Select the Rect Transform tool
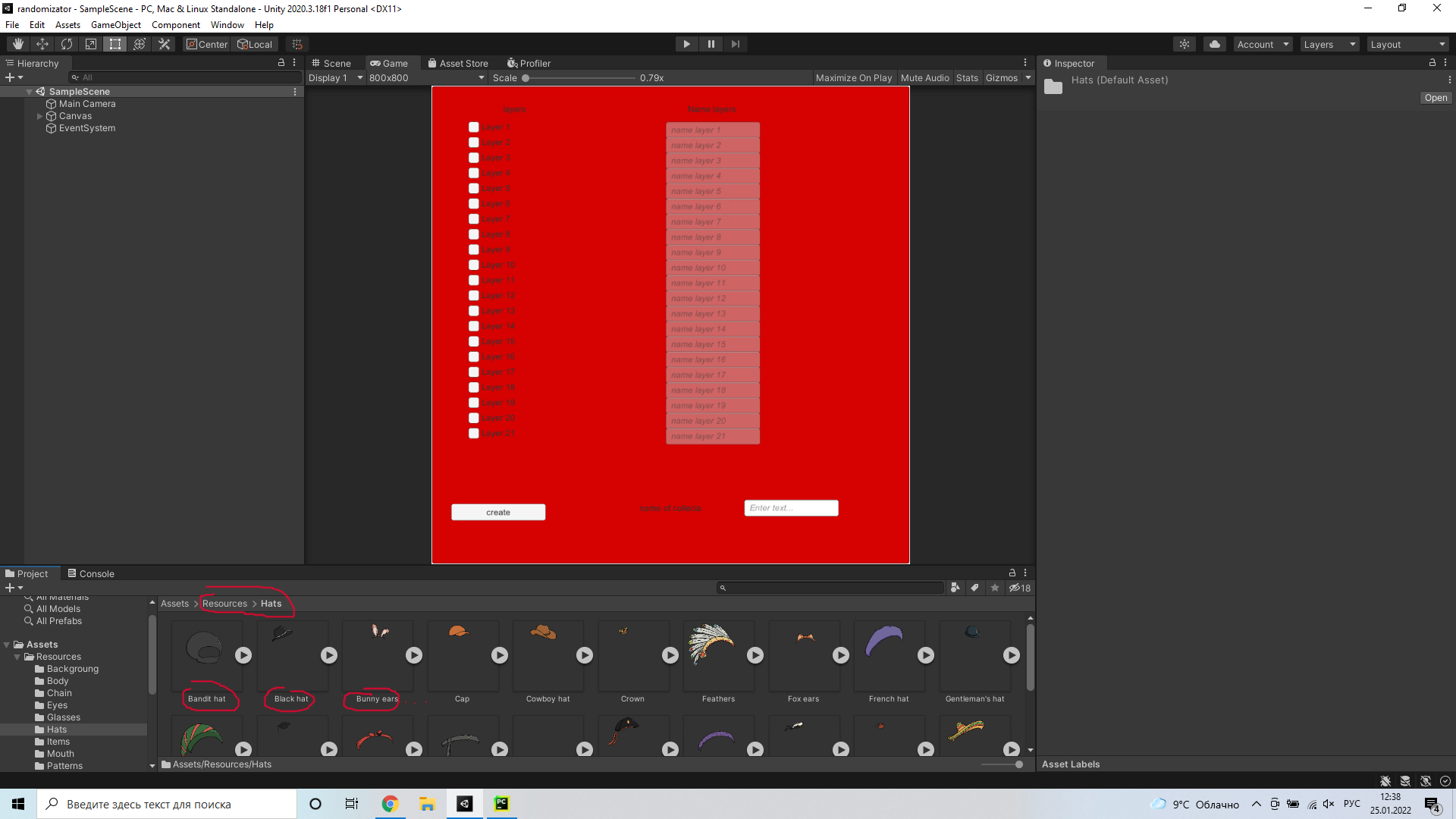 point(115,43)
